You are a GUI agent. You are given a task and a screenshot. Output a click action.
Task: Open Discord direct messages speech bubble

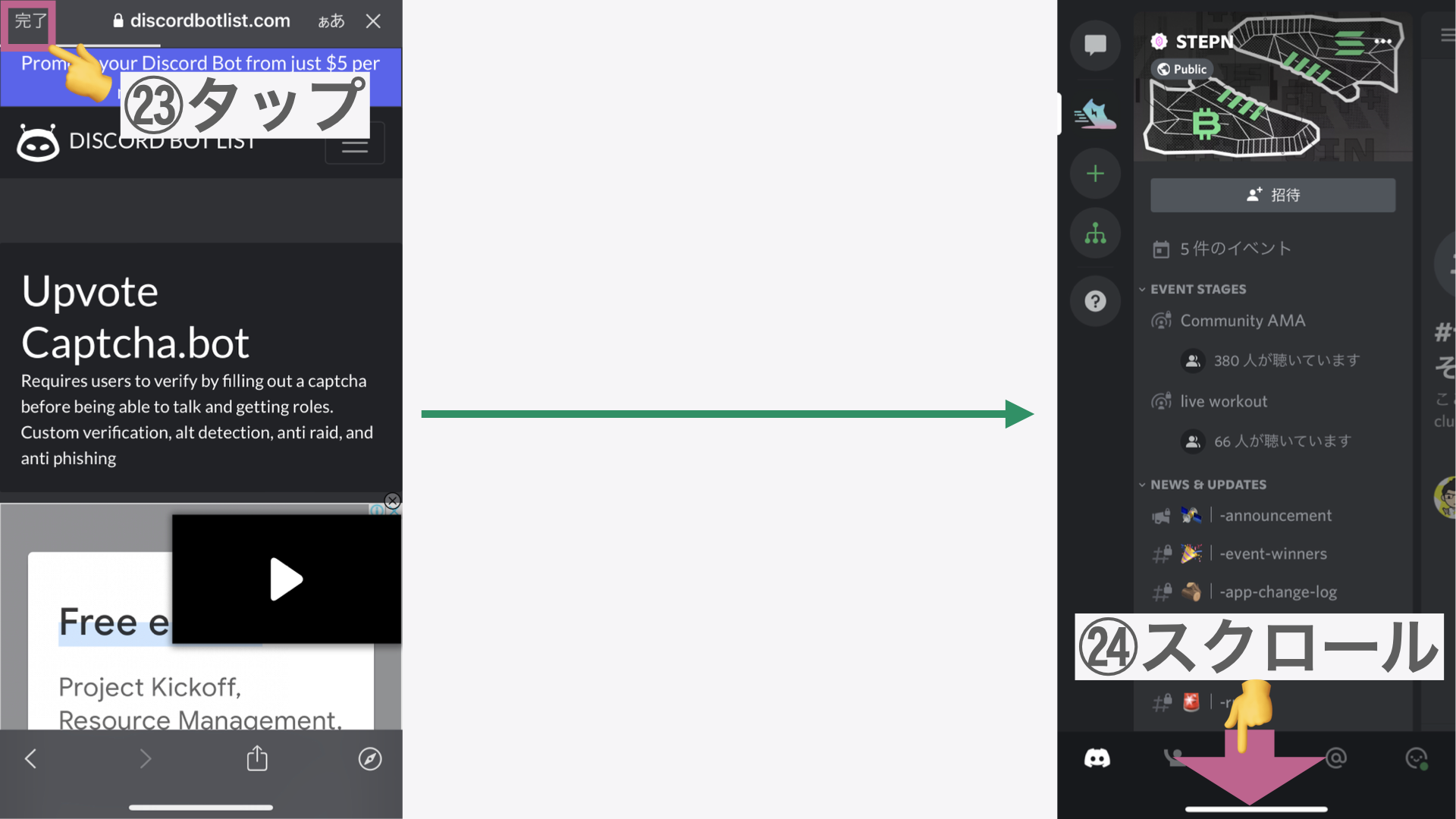click(x=1095, y=45)
